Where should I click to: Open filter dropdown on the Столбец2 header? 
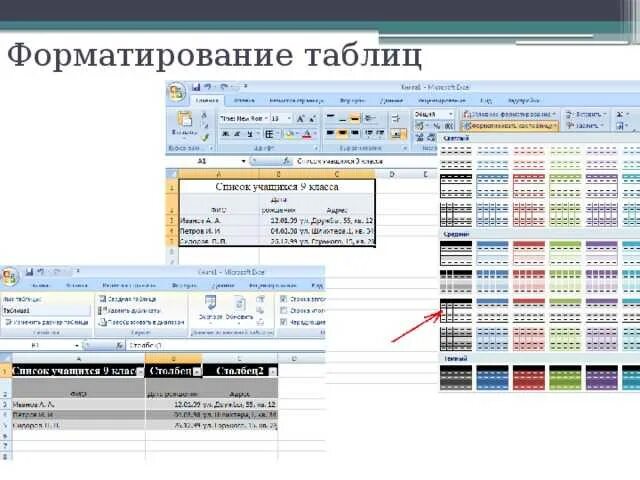[273, 372]
